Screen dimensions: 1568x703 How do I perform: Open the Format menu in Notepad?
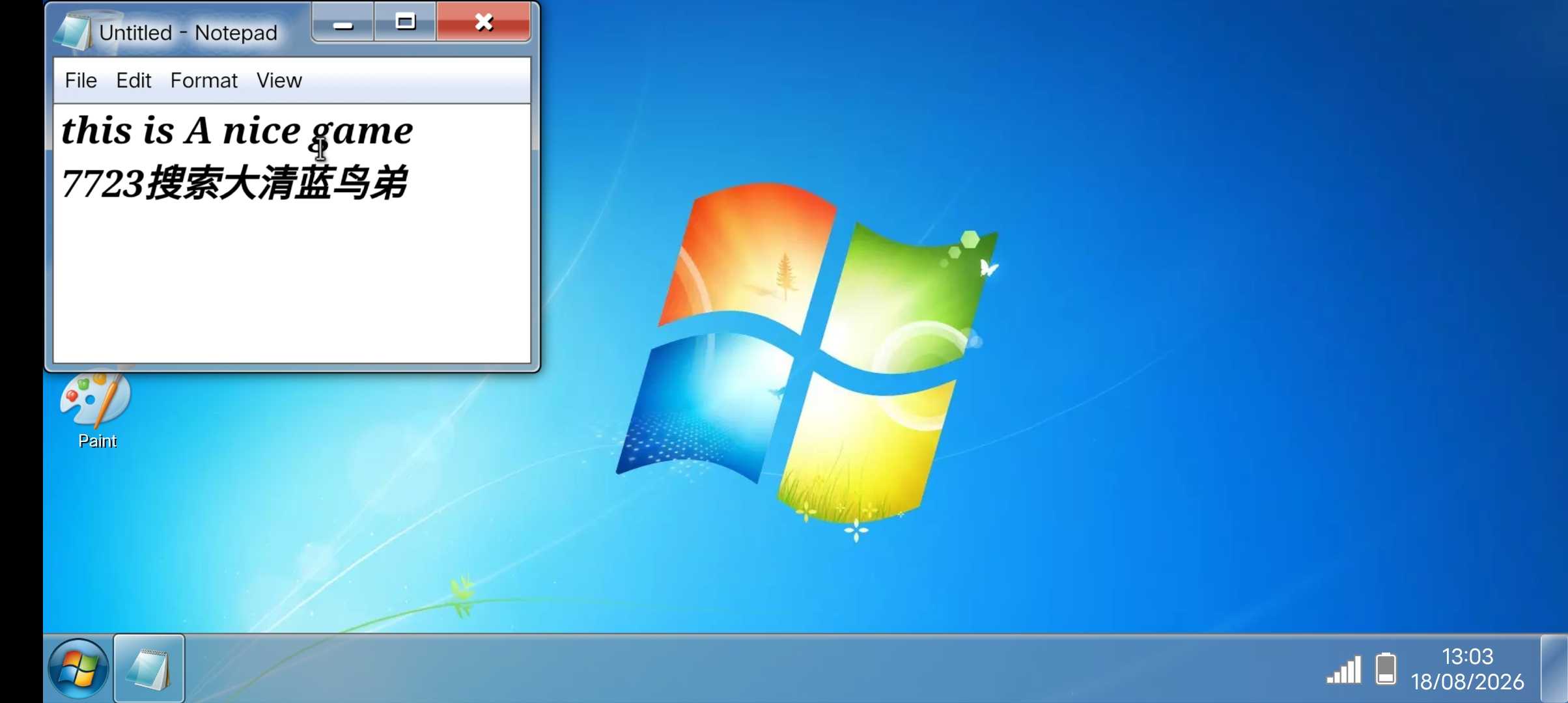pos(204,80)
